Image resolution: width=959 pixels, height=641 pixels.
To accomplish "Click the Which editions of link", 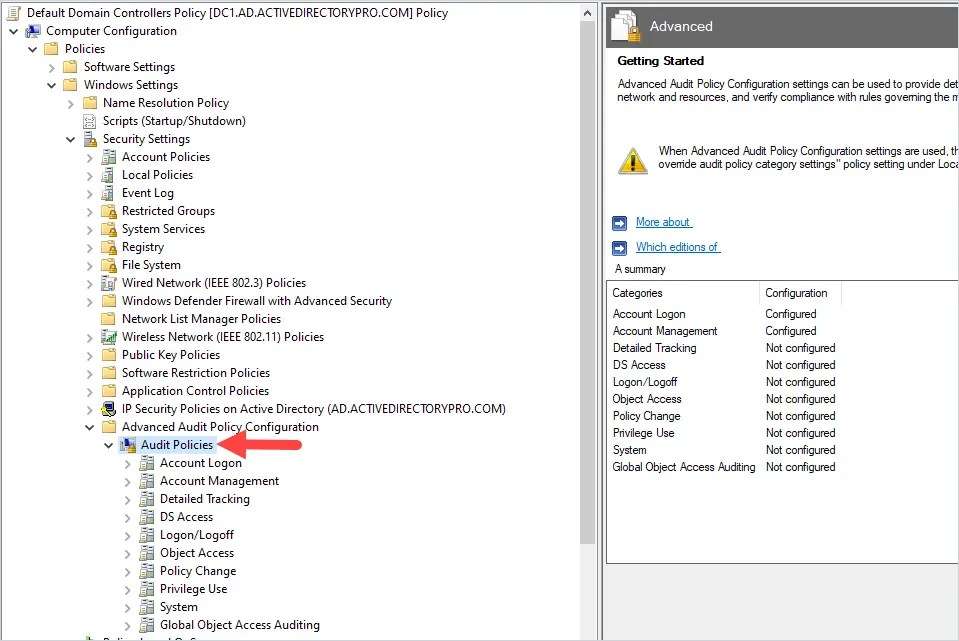I will (677, 247).
